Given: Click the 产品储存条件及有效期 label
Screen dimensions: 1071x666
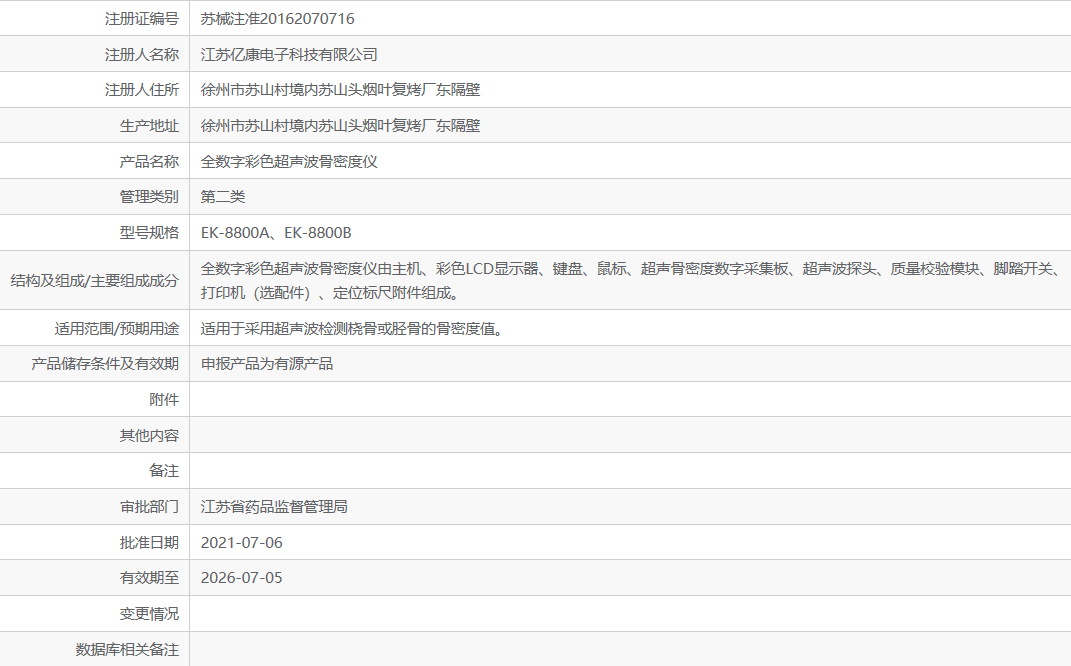Looking at the screenshot, I should (105, 363).
